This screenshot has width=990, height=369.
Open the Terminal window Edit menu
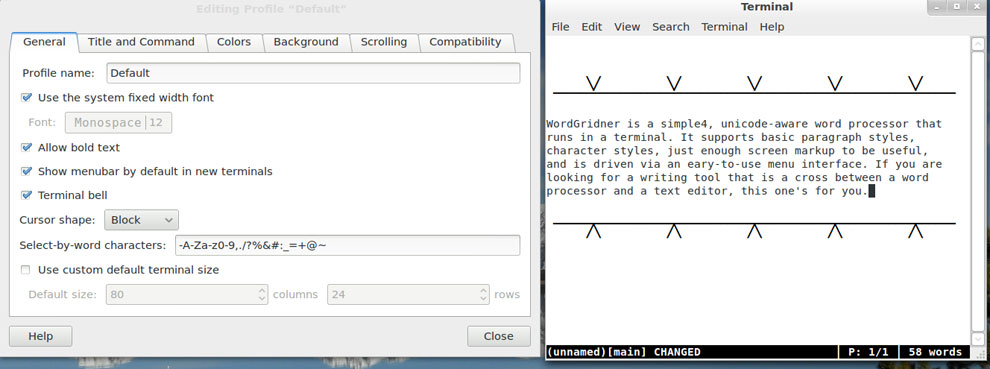point(592,27)
